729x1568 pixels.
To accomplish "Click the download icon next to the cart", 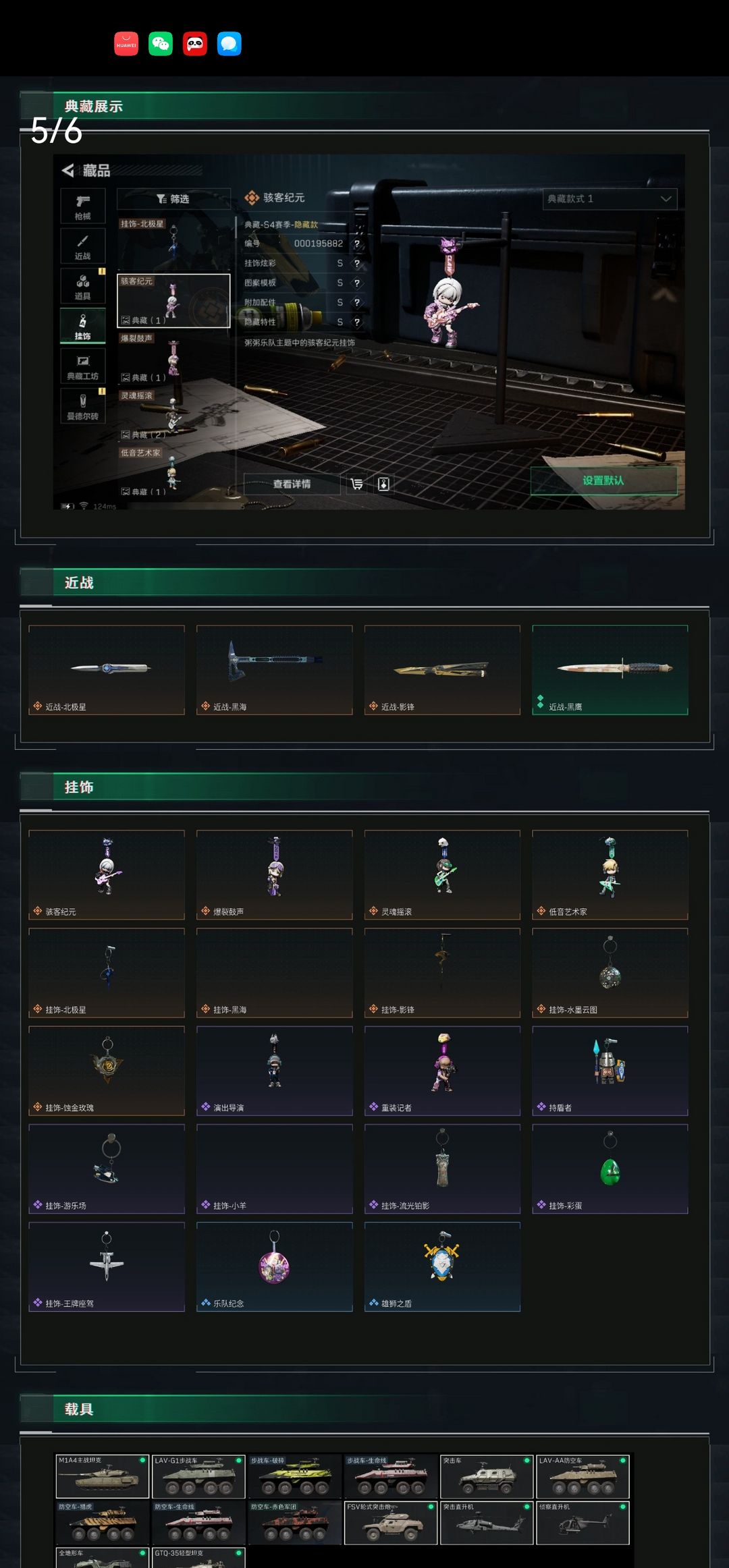I will point(383,484).
